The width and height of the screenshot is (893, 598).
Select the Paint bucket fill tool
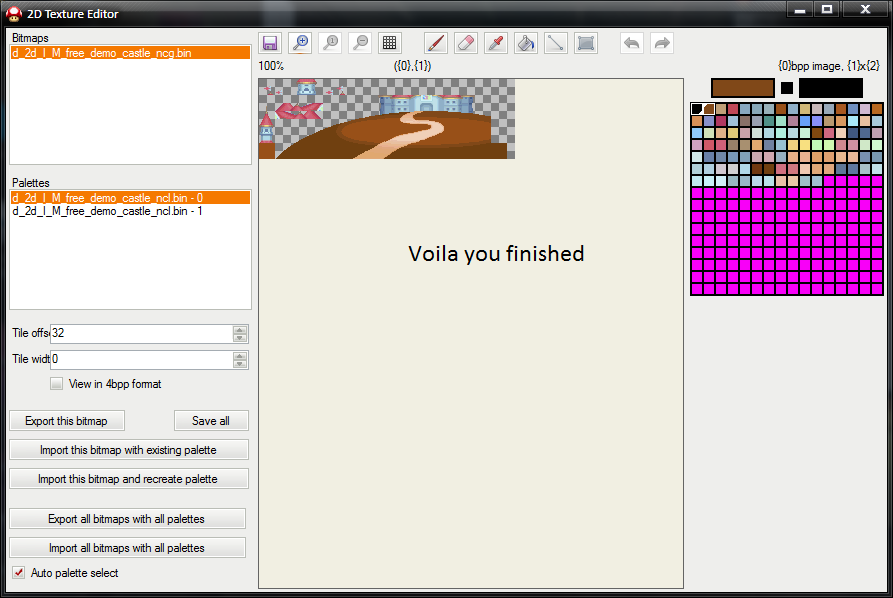526,43
